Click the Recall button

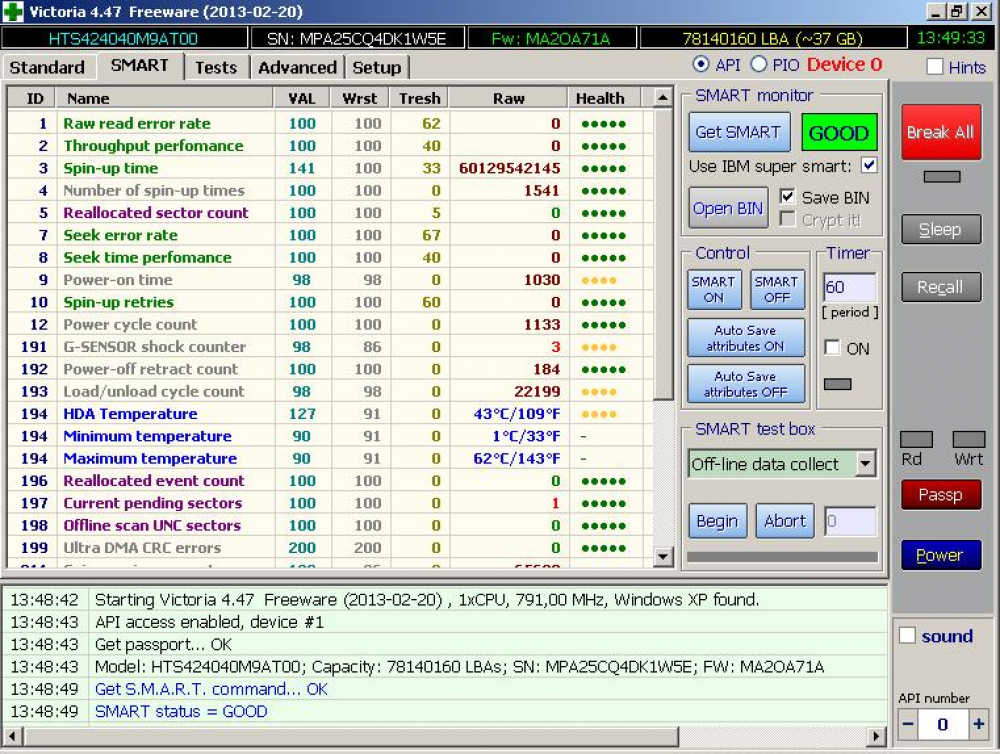point(941,287)
